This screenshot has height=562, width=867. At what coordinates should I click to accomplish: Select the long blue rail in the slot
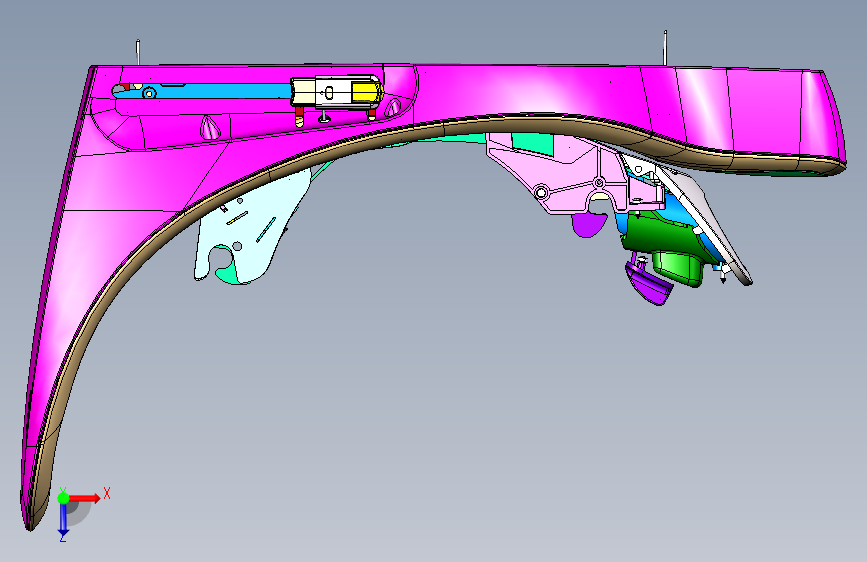216,92
